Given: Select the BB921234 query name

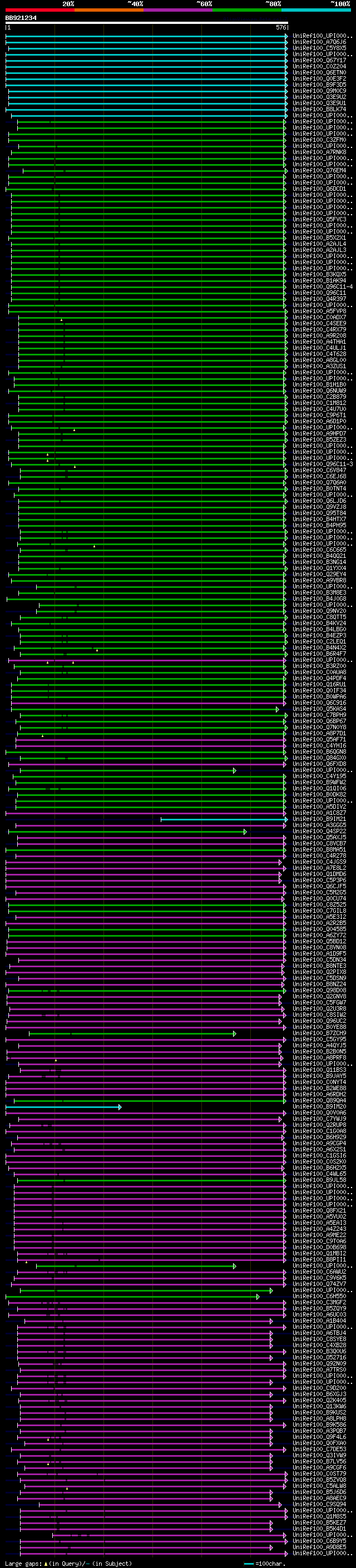Looking at the screenshot, I should (x=21, y=18).
